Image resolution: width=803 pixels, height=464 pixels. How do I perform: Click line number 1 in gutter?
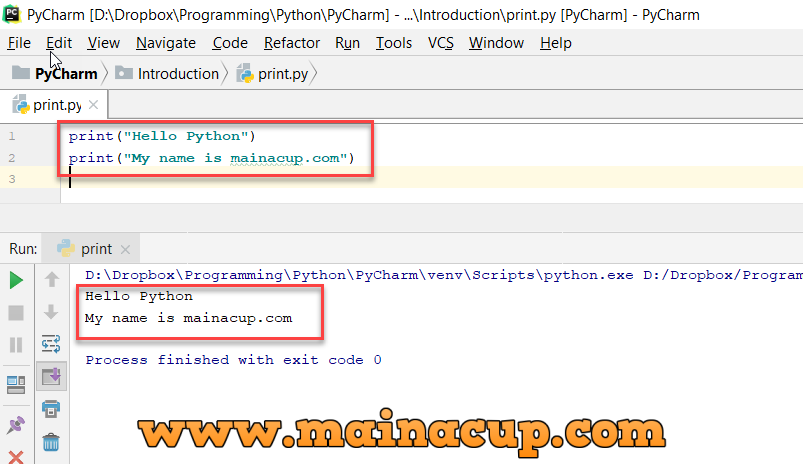point(12,136)
